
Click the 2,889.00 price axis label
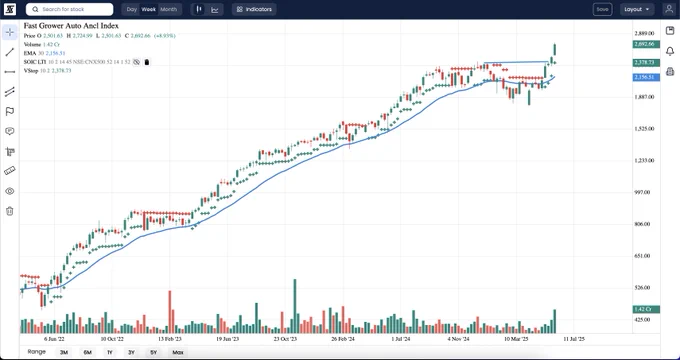click(x=644, y=33)
